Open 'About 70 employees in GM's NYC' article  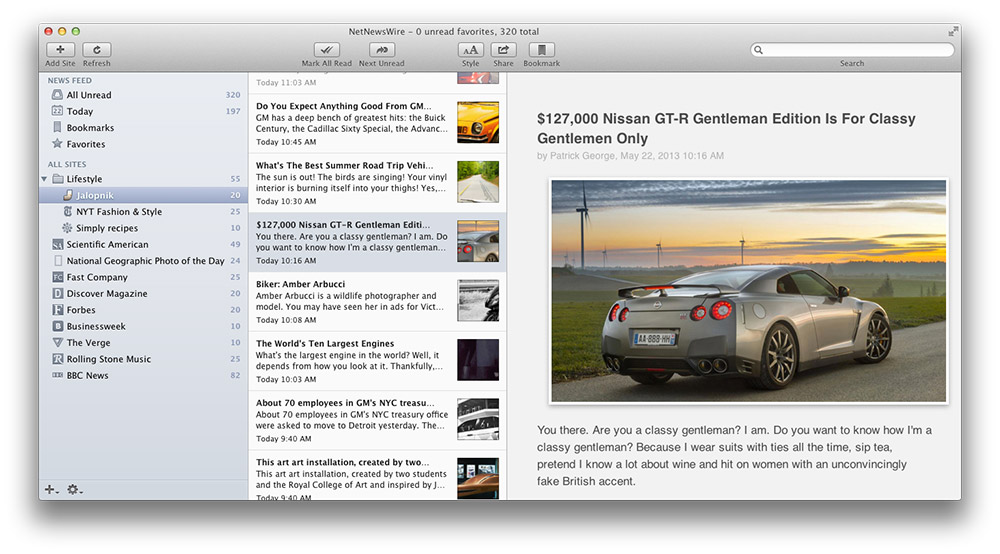pos(378,420)
